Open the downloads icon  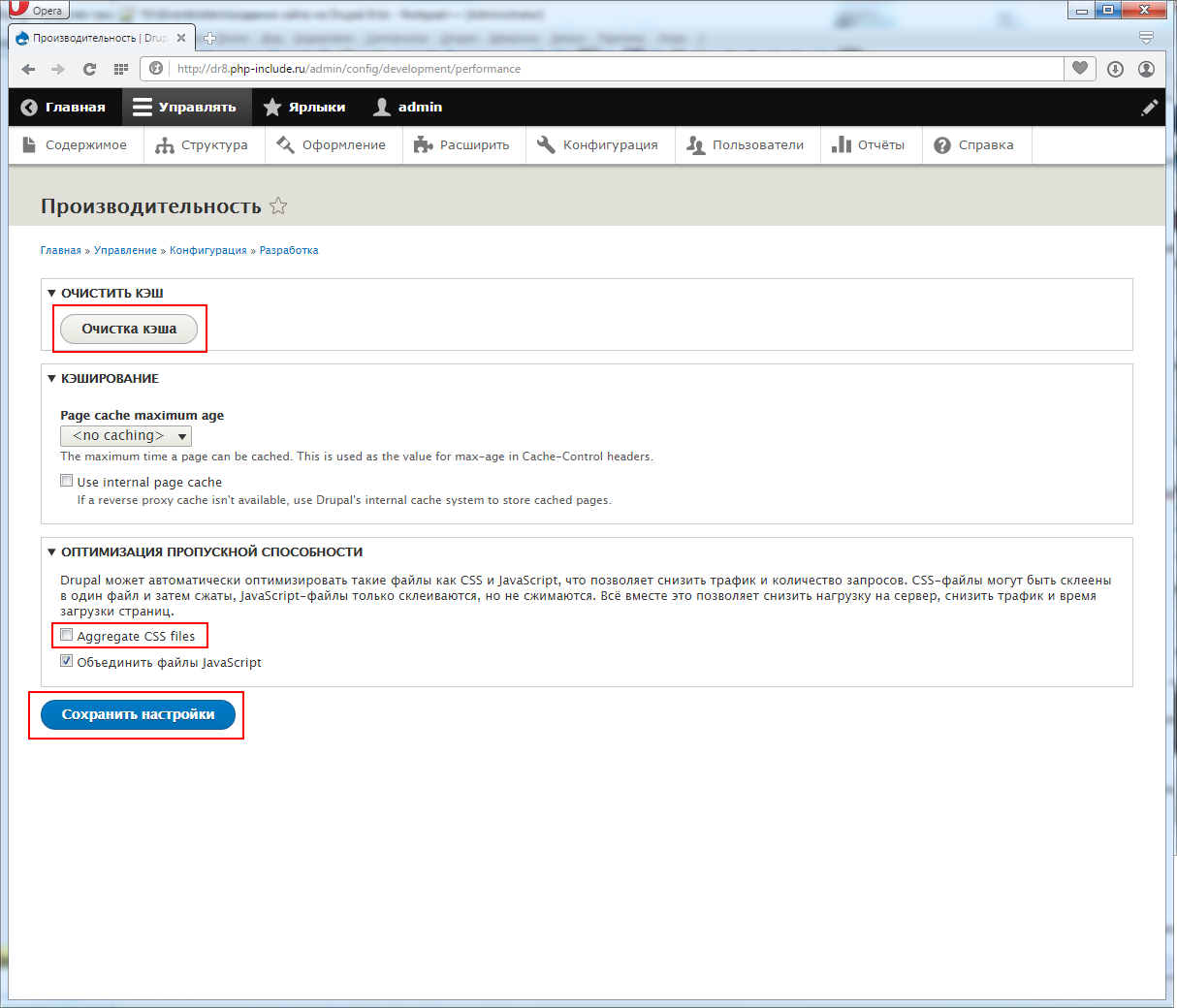(x=1115, y=69)
